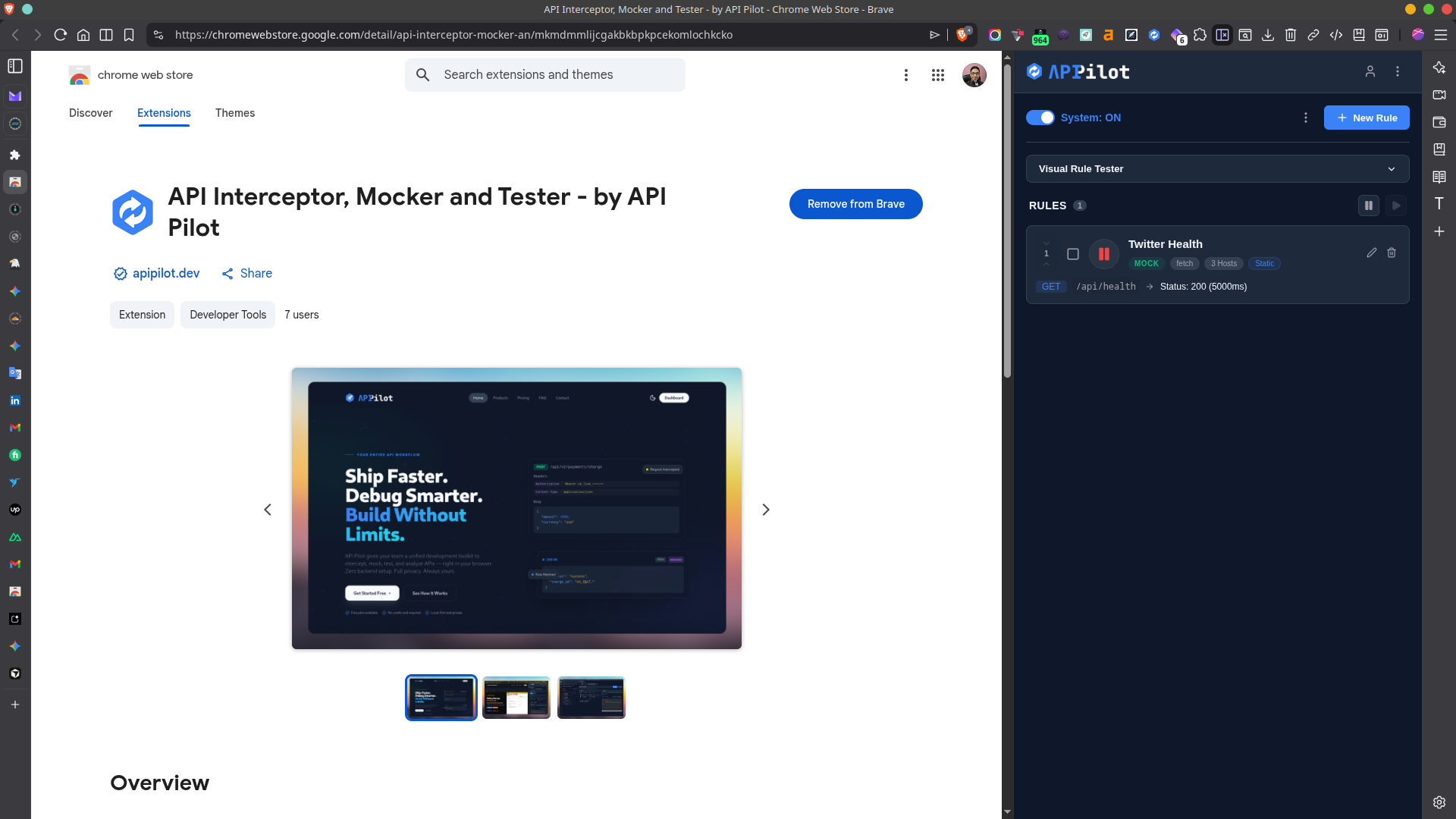Edit the Twitter Health rule with the pencil icon
1456x819 pixels.
click(x=1371, y=253)
